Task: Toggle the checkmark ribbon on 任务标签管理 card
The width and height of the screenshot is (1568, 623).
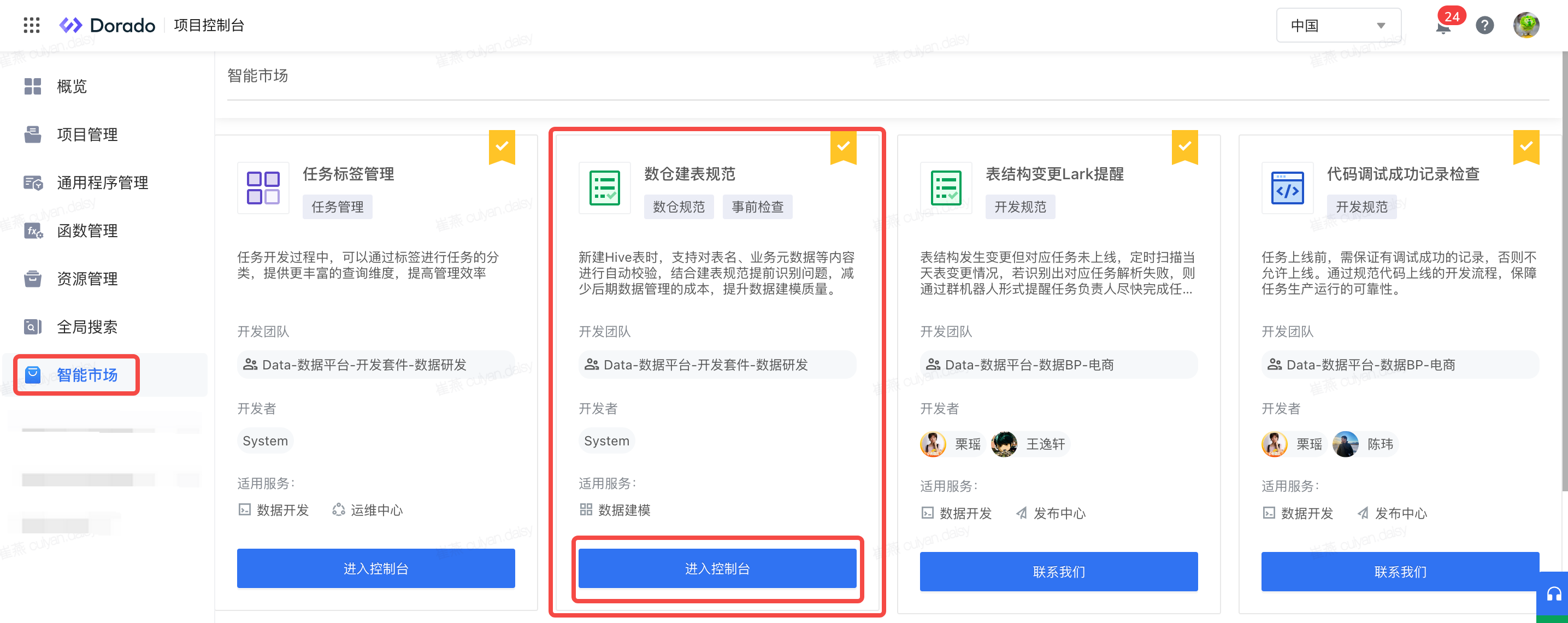Action: point(502,146)
